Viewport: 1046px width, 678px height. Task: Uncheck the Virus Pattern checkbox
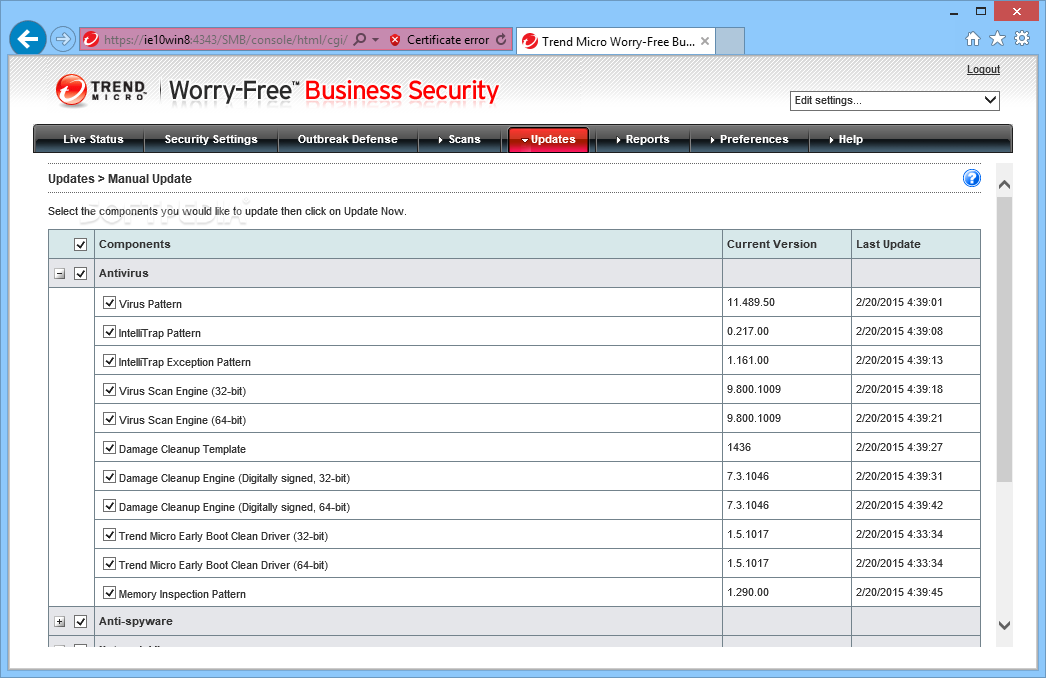pyautogui.click(x=109, y=303)
